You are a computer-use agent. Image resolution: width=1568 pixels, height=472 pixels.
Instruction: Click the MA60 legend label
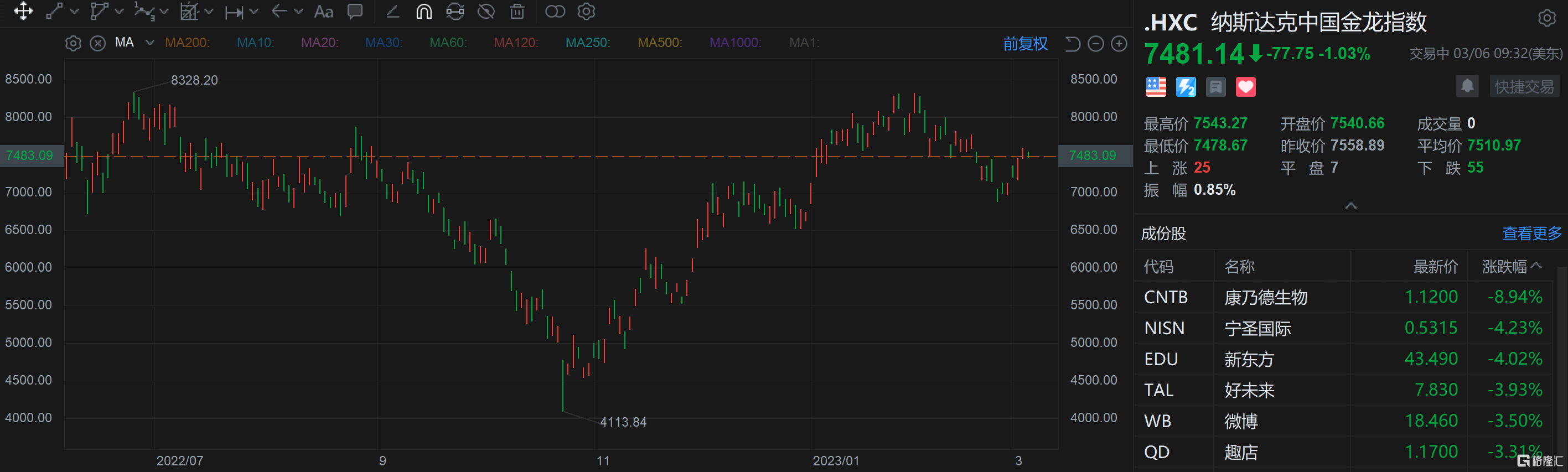pyautogui.click(x=448, y=43)
